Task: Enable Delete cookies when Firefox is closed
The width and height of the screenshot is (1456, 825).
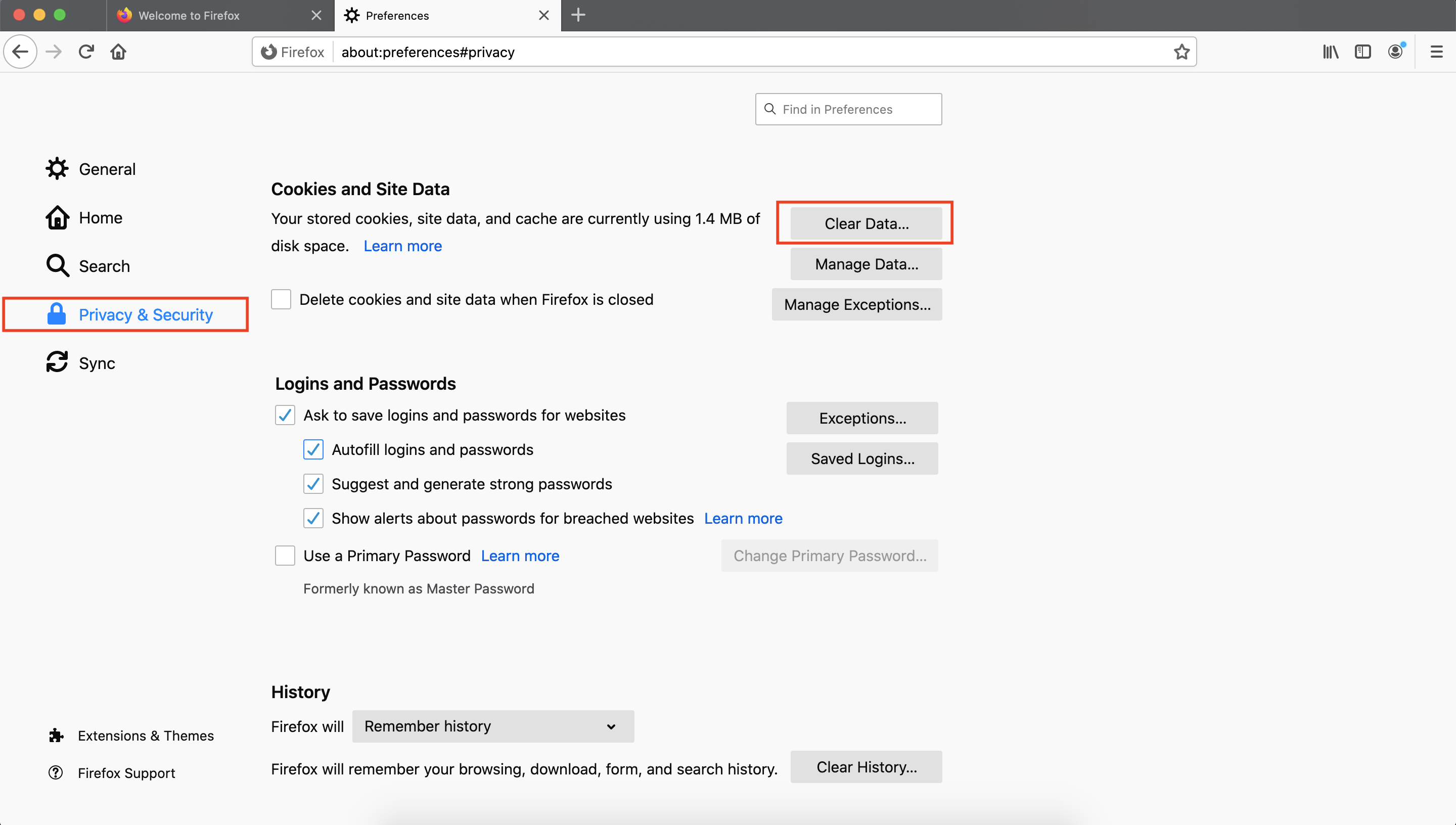Action: point(281,299)
